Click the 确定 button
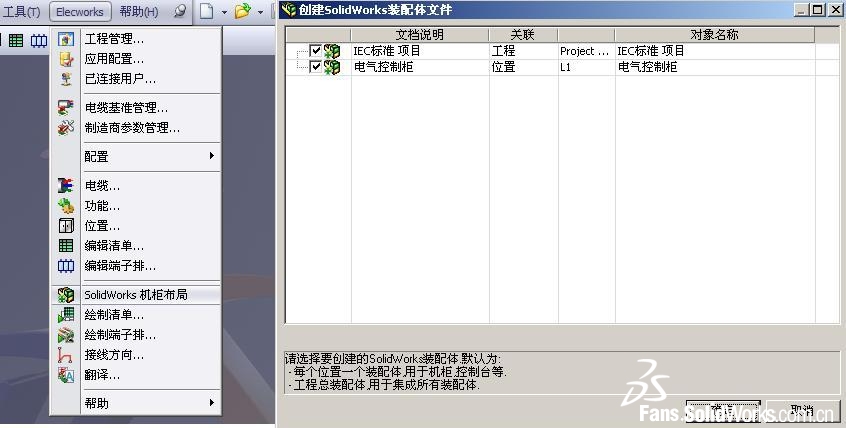Viewport: 846px width, 428px height. pyautogui.click(x=723, y=411)
